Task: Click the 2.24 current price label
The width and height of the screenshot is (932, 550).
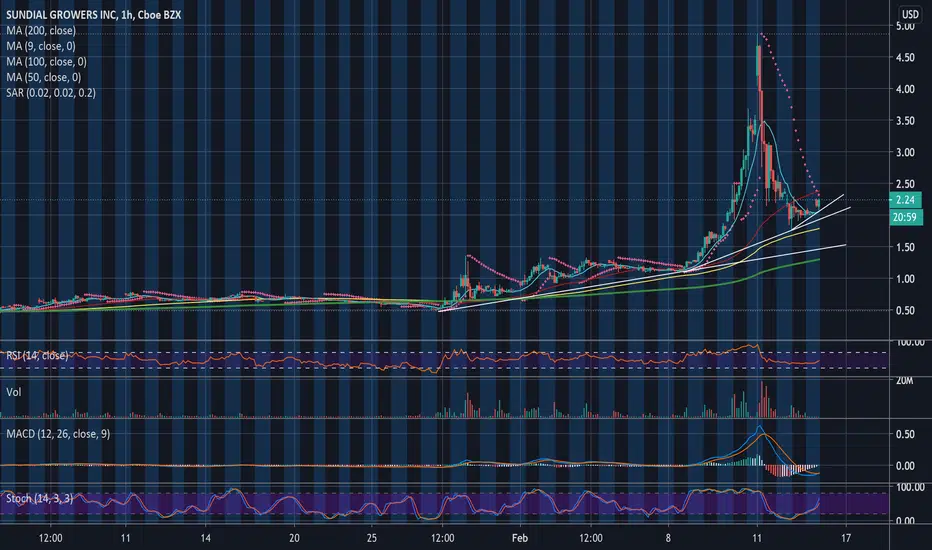Action: tap(905, 200)
